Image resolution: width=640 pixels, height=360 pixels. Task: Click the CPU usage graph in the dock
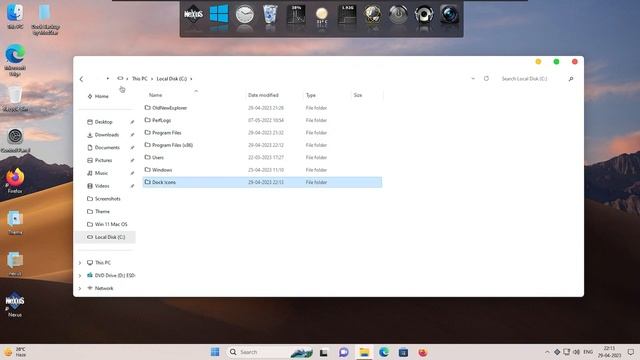pos(296,15)
